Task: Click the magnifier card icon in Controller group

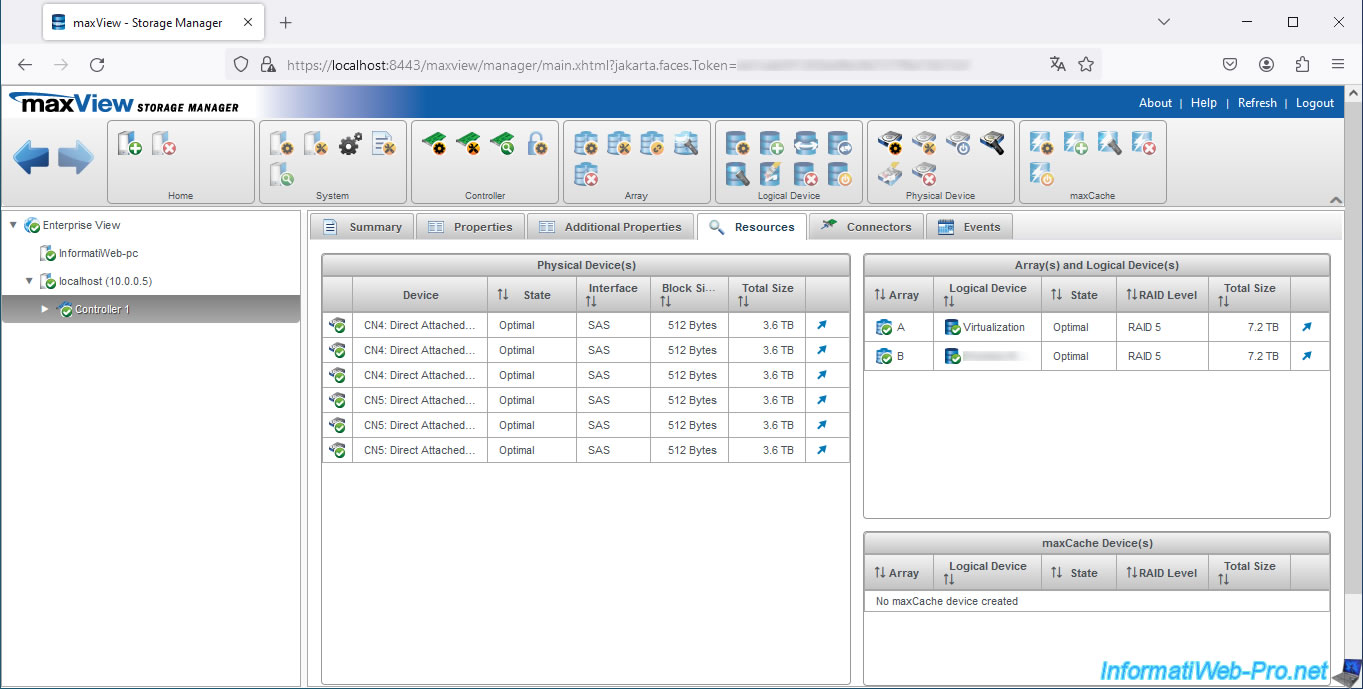Action: [502, 145]
